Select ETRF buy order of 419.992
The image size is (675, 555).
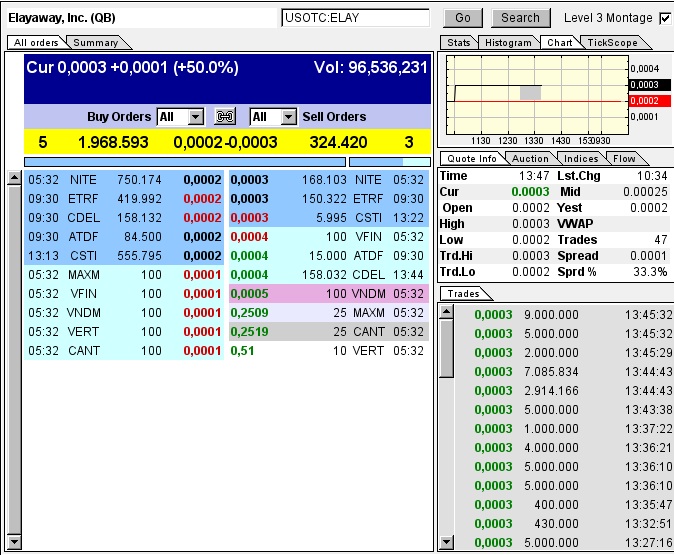pos(124,198)
